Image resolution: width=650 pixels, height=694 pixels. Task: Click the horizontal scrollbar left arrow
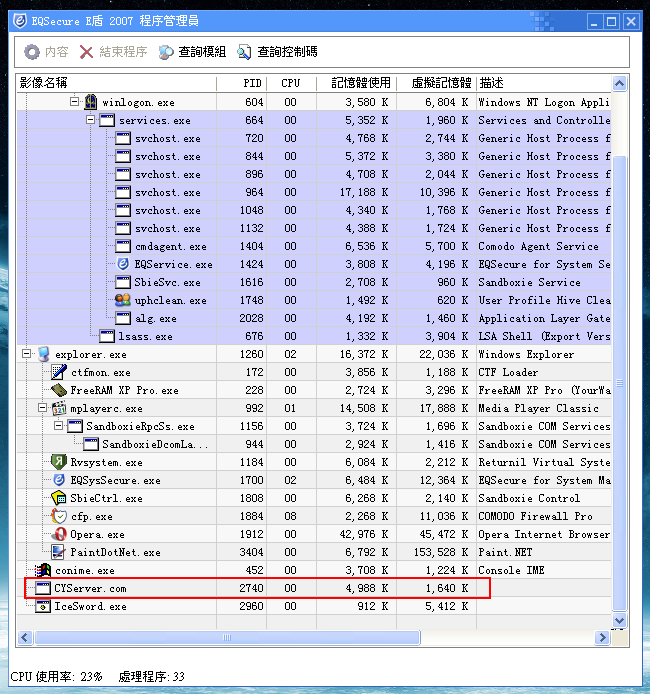pos(24,637)
